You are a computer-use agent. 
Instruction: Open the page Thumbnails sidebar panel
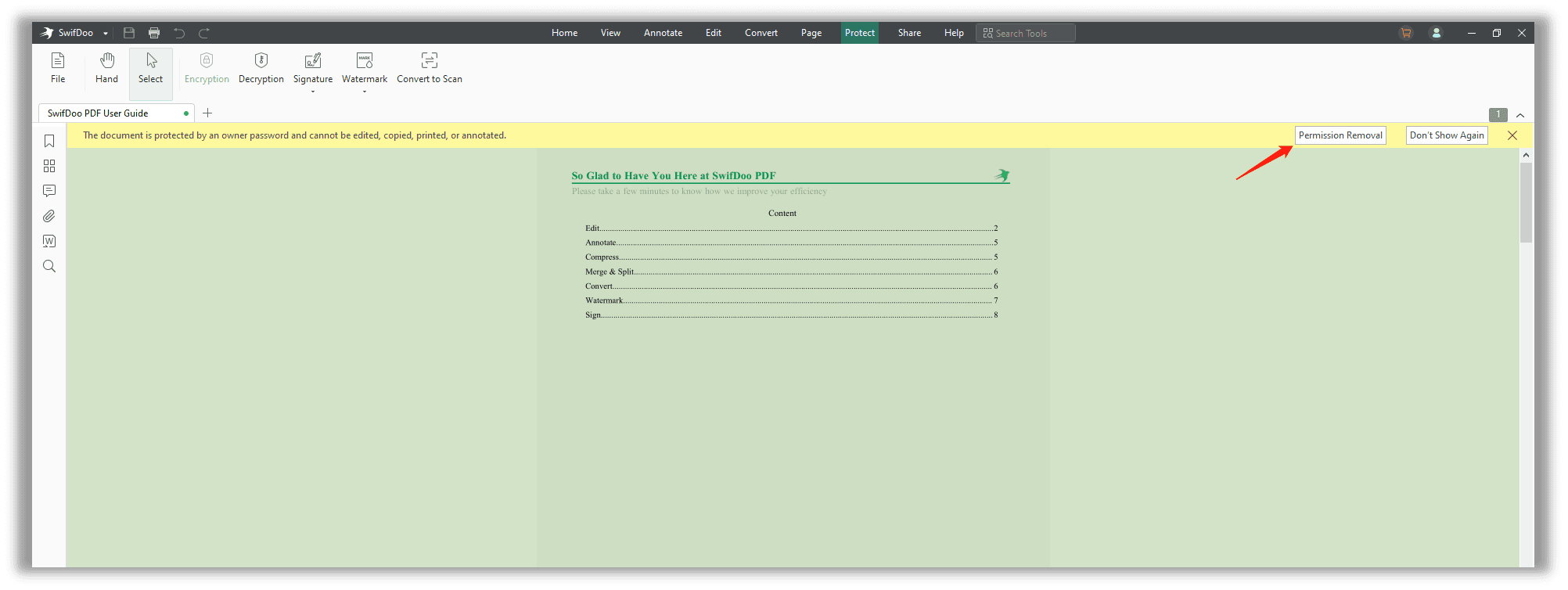pos(49,166)
